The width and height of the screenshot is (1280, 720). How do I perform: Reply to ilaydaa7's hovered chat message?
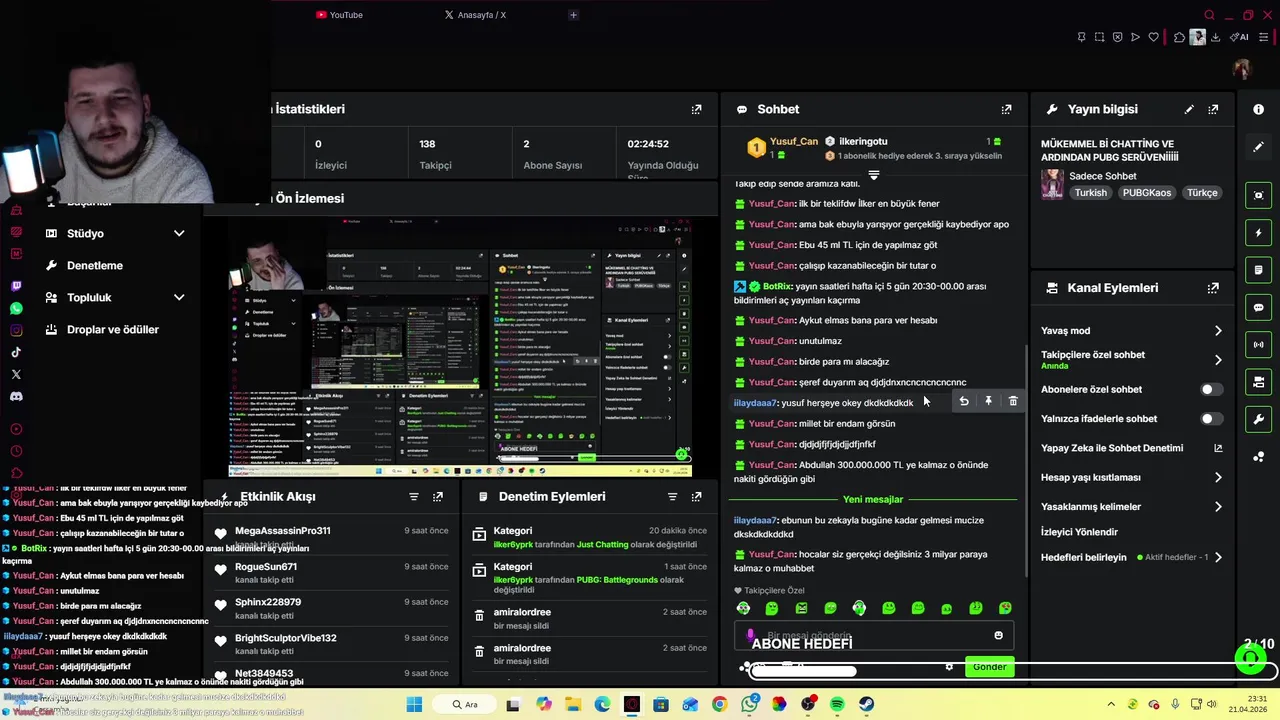coord(964,401)
